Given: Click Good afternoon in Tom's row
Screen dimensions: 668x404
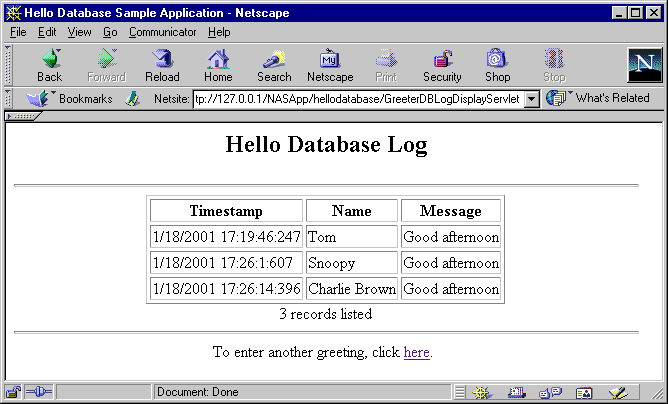Looking at the screenshot, I should coord(451,237).
